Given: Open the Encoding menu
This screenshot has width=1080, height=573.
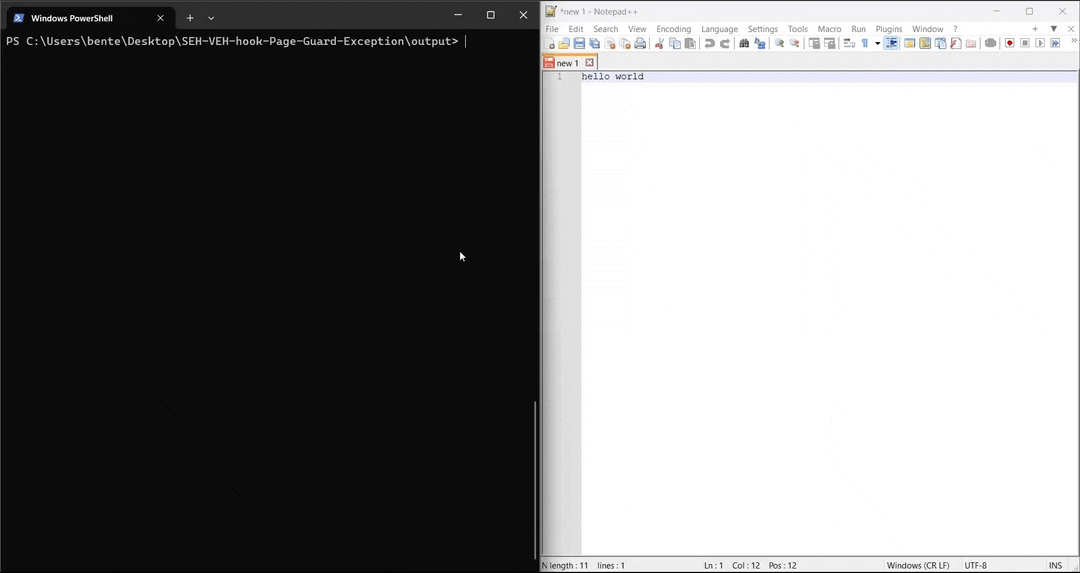Looking at the screenshot, I should pyautogui.click(x=674, y=29).
